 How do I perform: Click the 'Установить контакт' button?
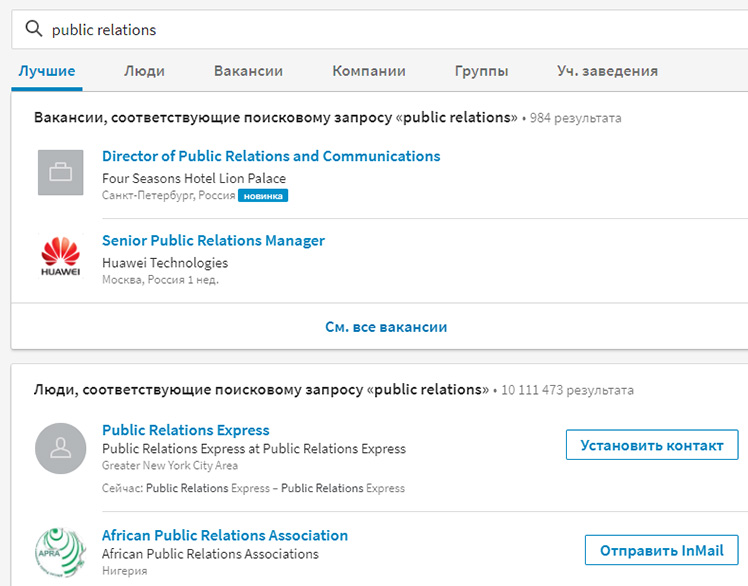pos(652,445)
